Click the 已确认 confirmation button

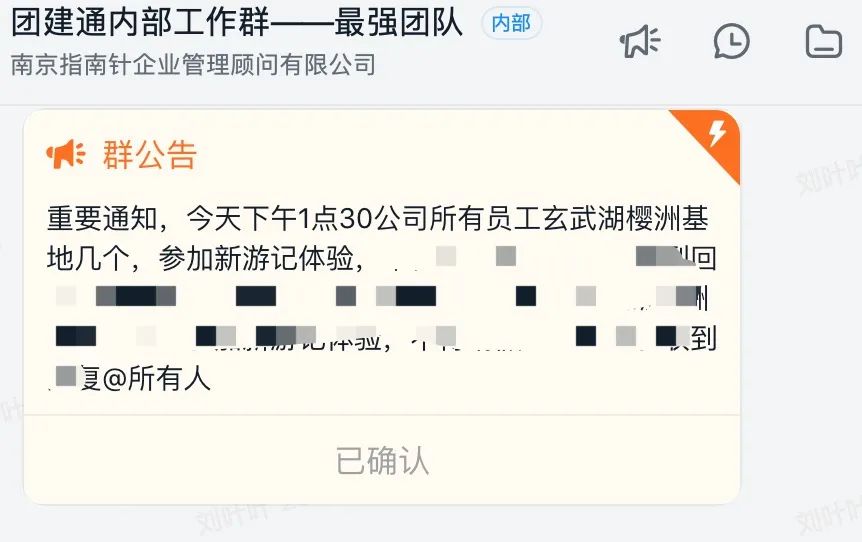pos(382,461)
